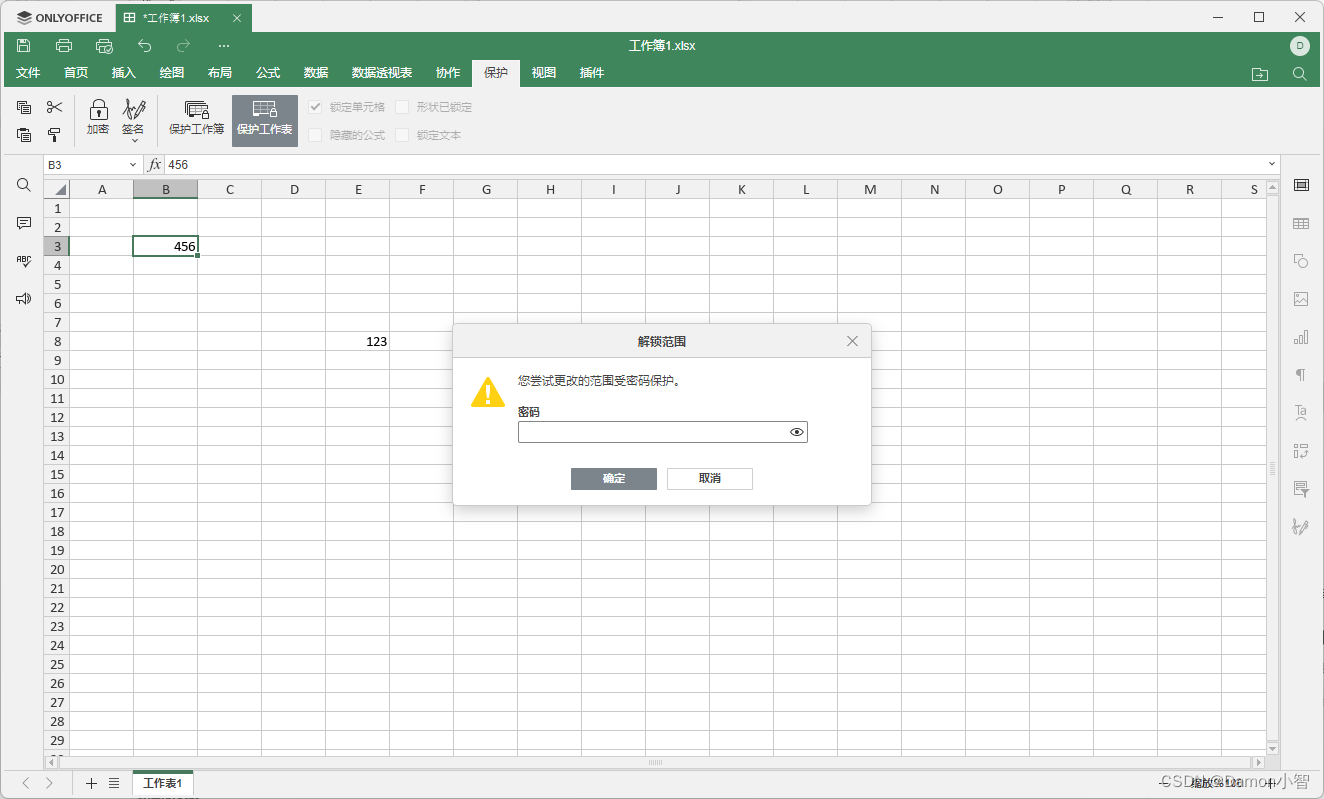Toggle 锁定文本 checkbox

(x=403, y=135)
